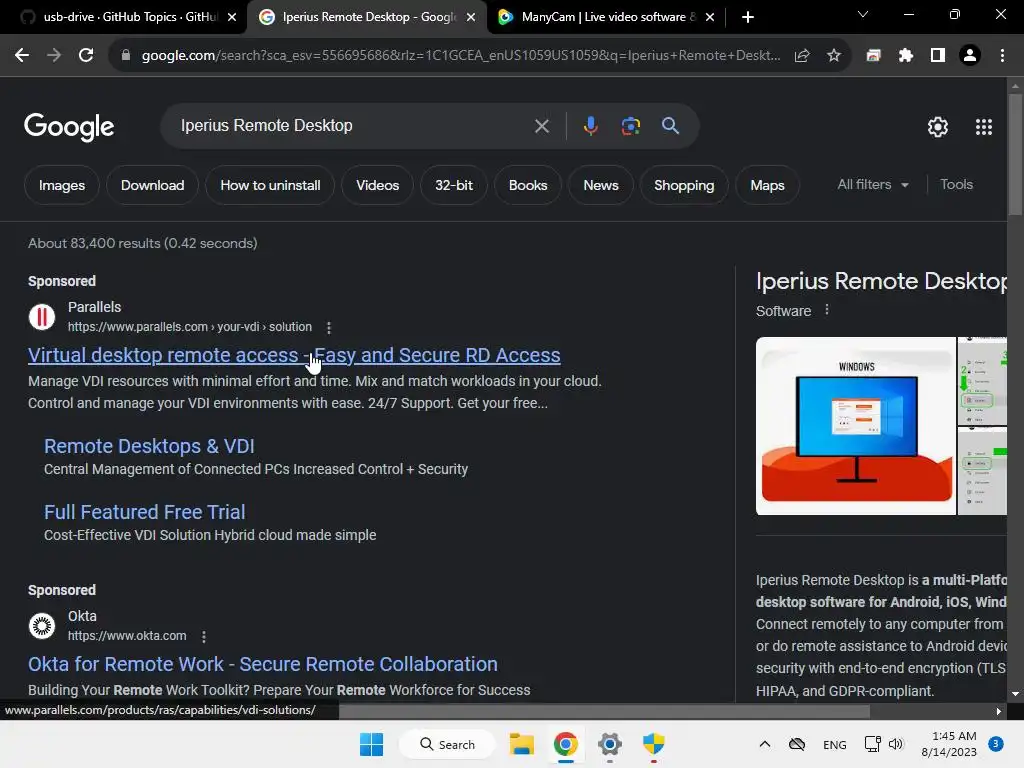Open Full Featured Free Trial sitelink

pyautogui.click(x=144, y=512)
